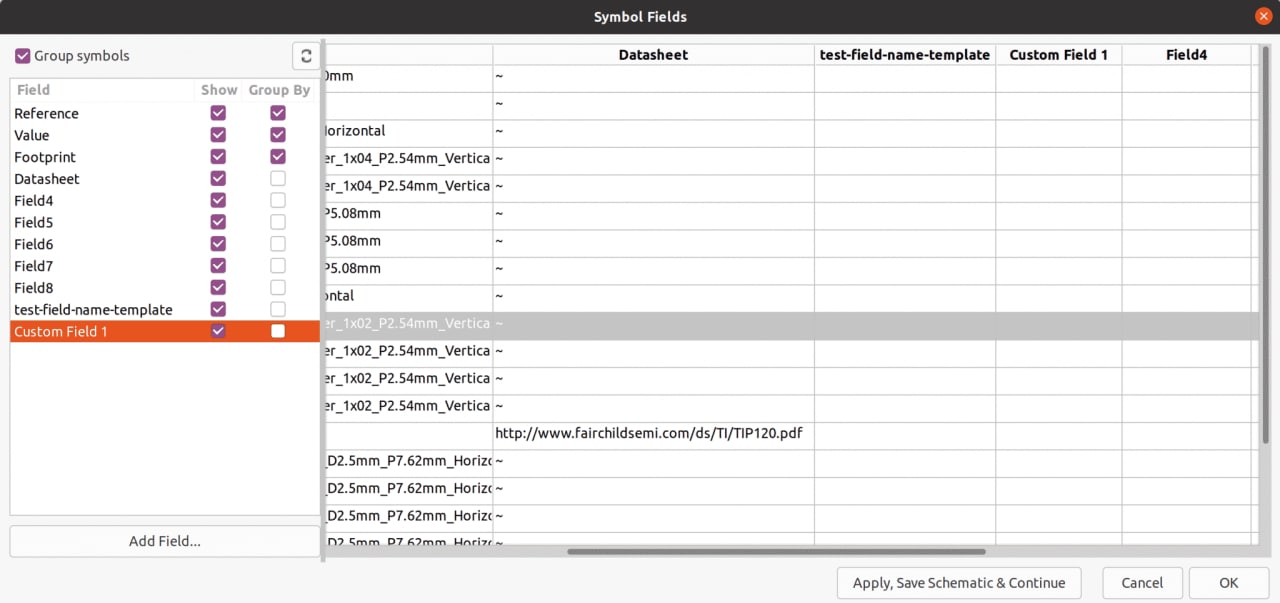The width and height of the screenshot is (1280, 603).
Task: Click the TIP120 datasheet URL cell
Action: pyautogui.click(x=649, y=434)
